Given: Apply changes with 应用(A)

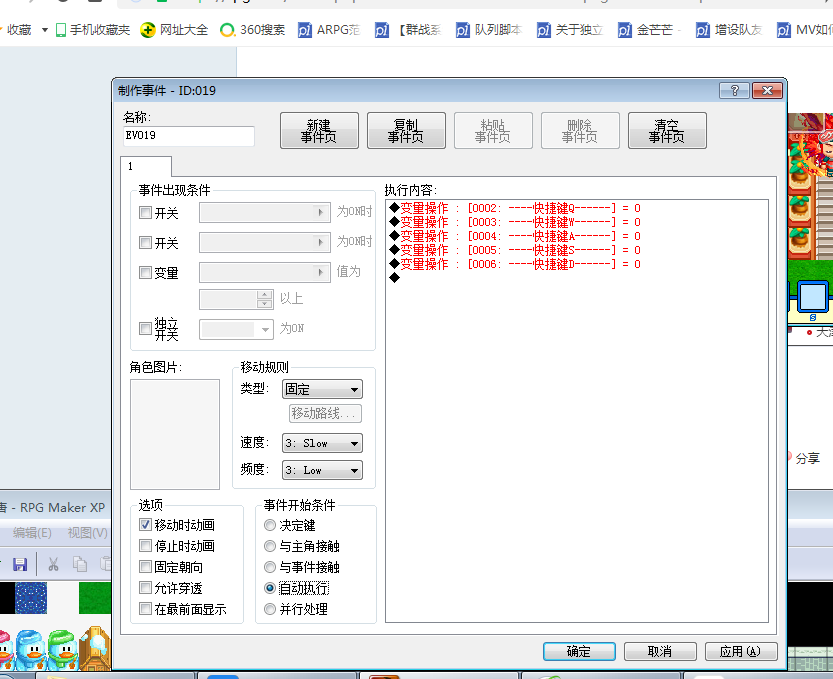Looking at the screenshot, I should click(741, 651).
